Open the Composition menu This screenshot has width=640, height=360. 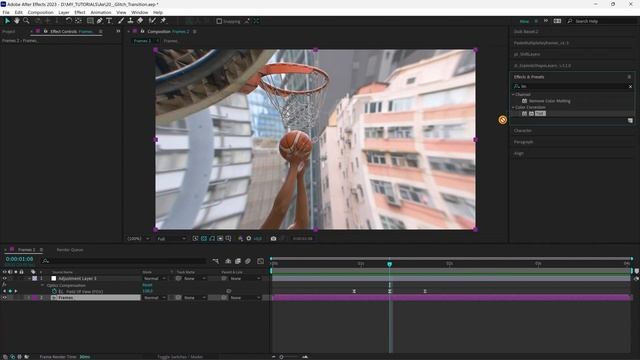40,12
